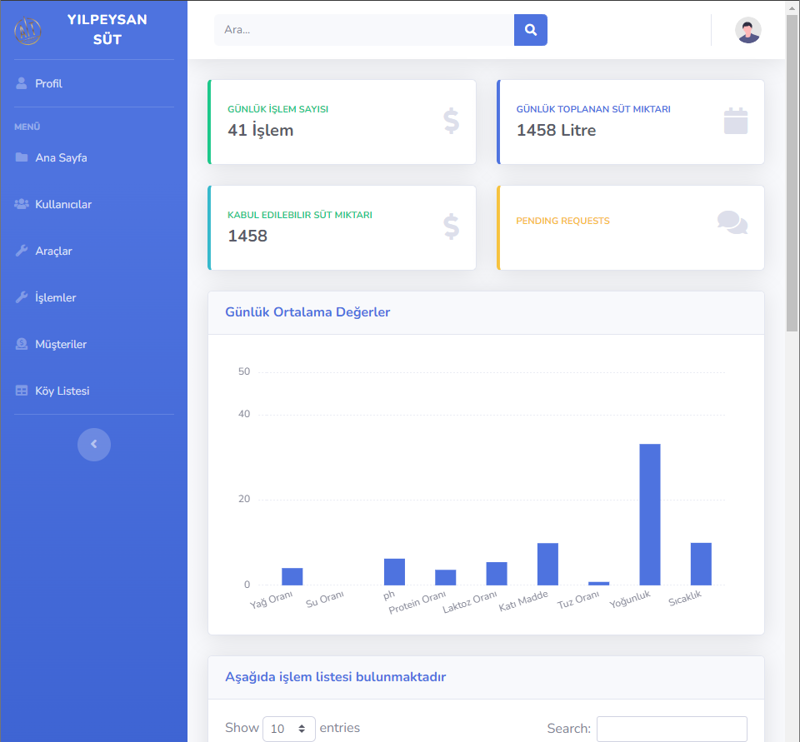Viewport: 800px width, 742px height.
Task: Open Kullanıcılar in the sidebar
Action: point(63,205)
